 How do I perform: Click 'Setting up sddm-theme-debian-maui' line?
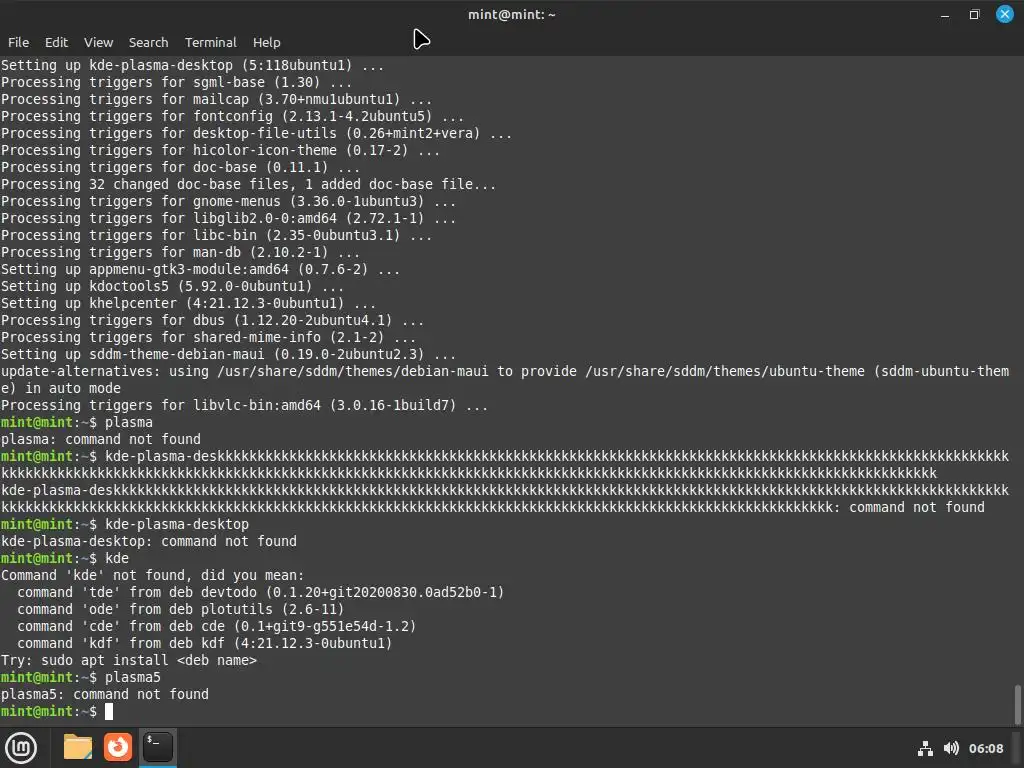(228, 354)
